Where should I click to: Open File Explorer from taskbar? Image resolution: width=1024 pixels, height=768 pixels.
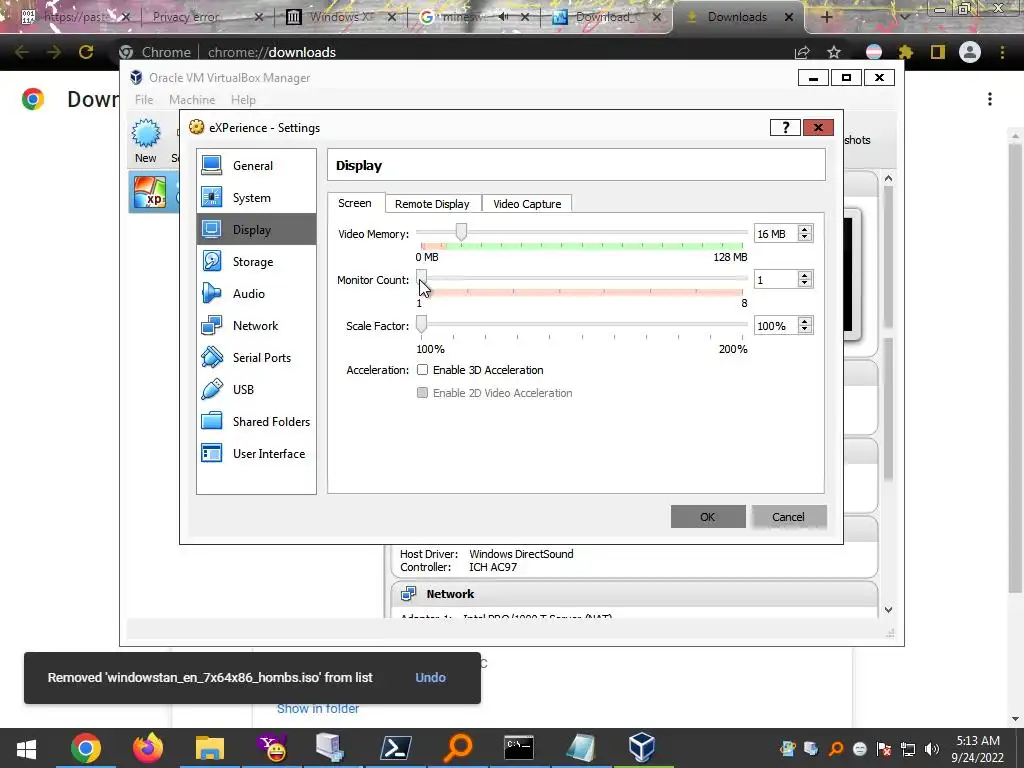(210, 748)
